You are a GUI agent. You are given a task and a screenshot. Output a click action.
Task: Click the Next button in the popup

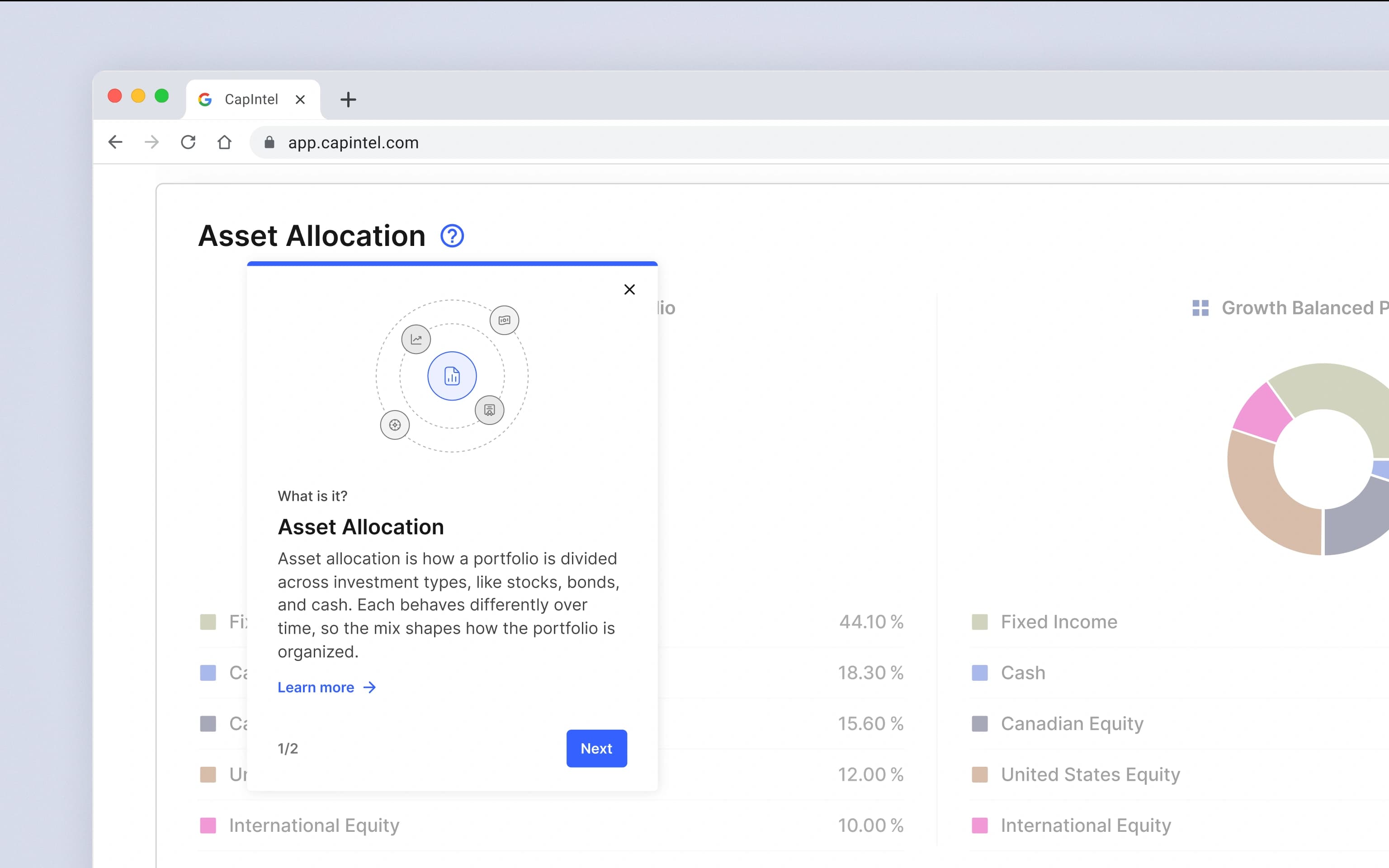point(596,748)
